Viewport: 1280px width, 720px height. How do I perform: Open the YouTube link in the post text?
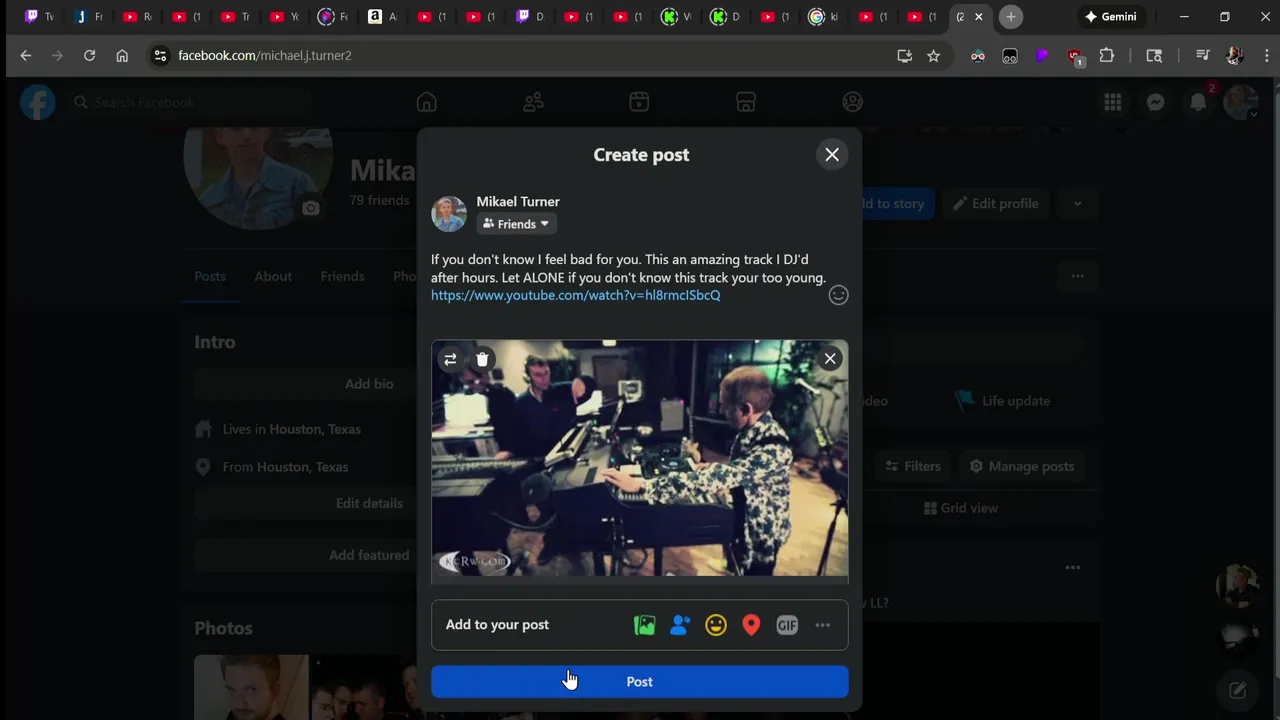(575, 295)
